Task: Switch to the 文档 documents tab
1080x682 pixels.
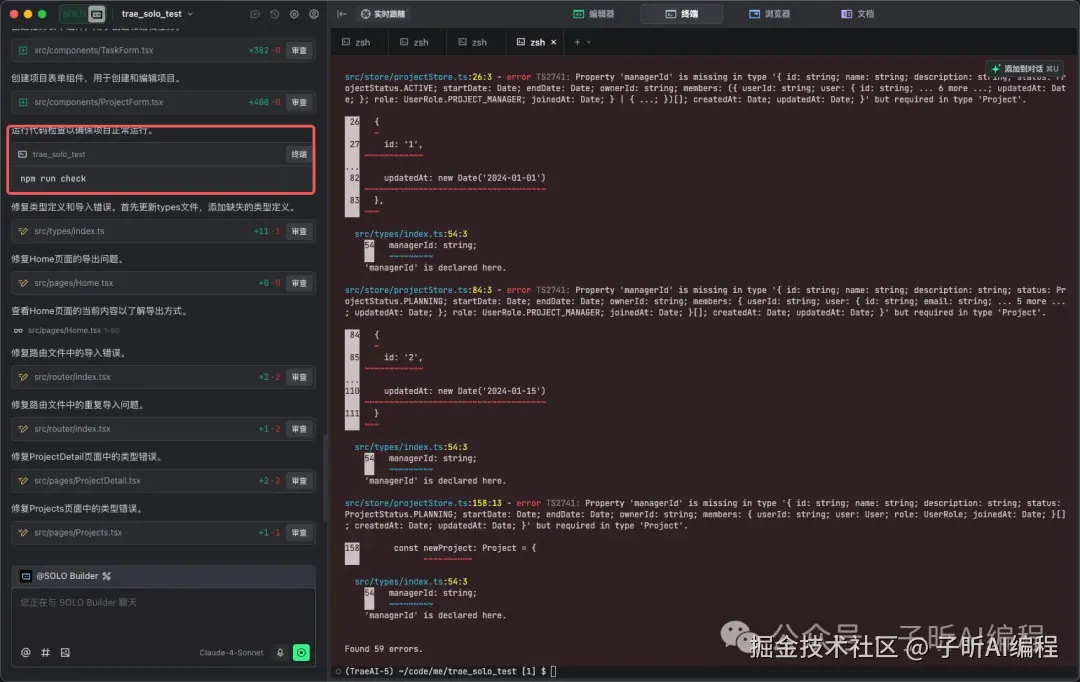Action: click(x=858, y=14)
